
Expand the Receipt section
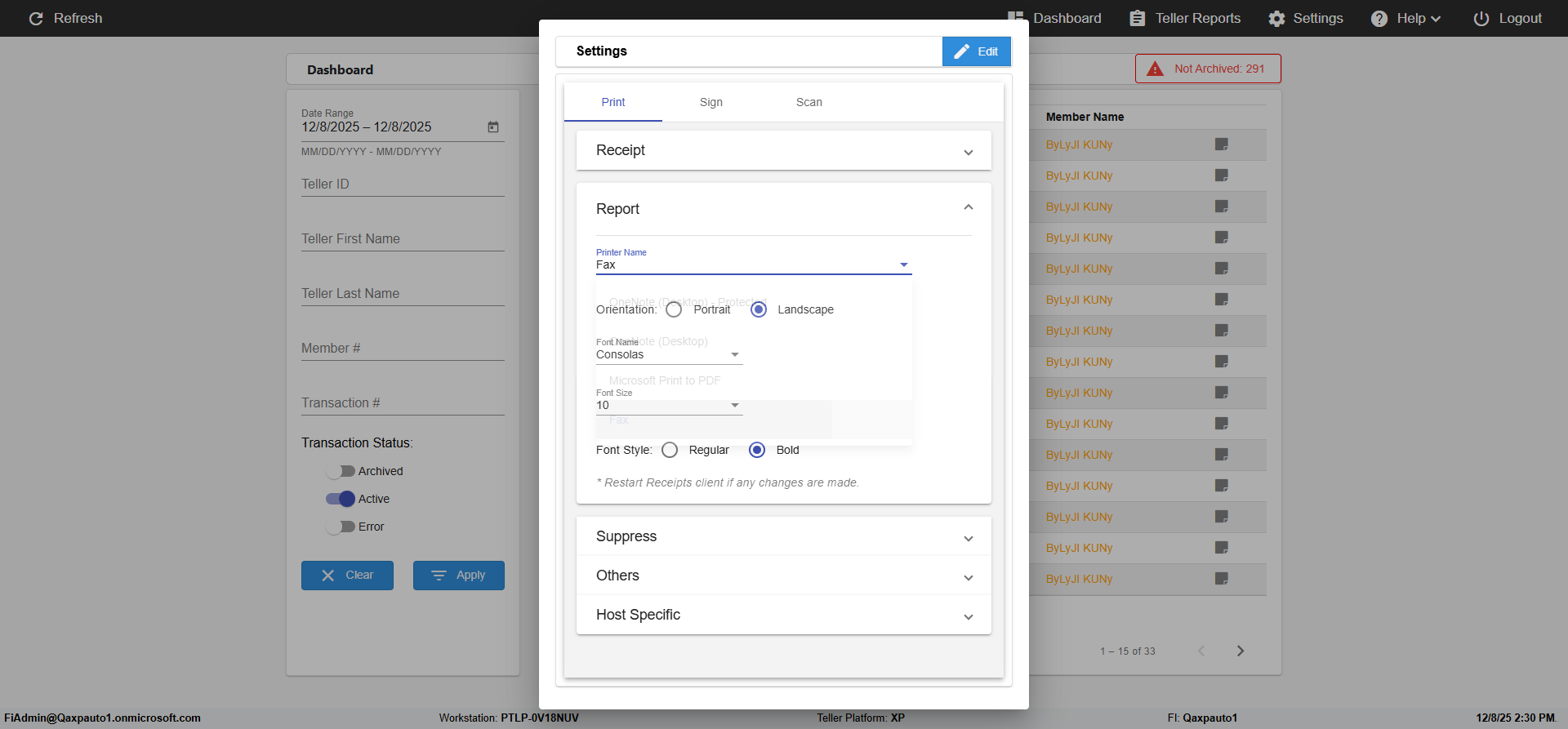(x=783, y=151)
